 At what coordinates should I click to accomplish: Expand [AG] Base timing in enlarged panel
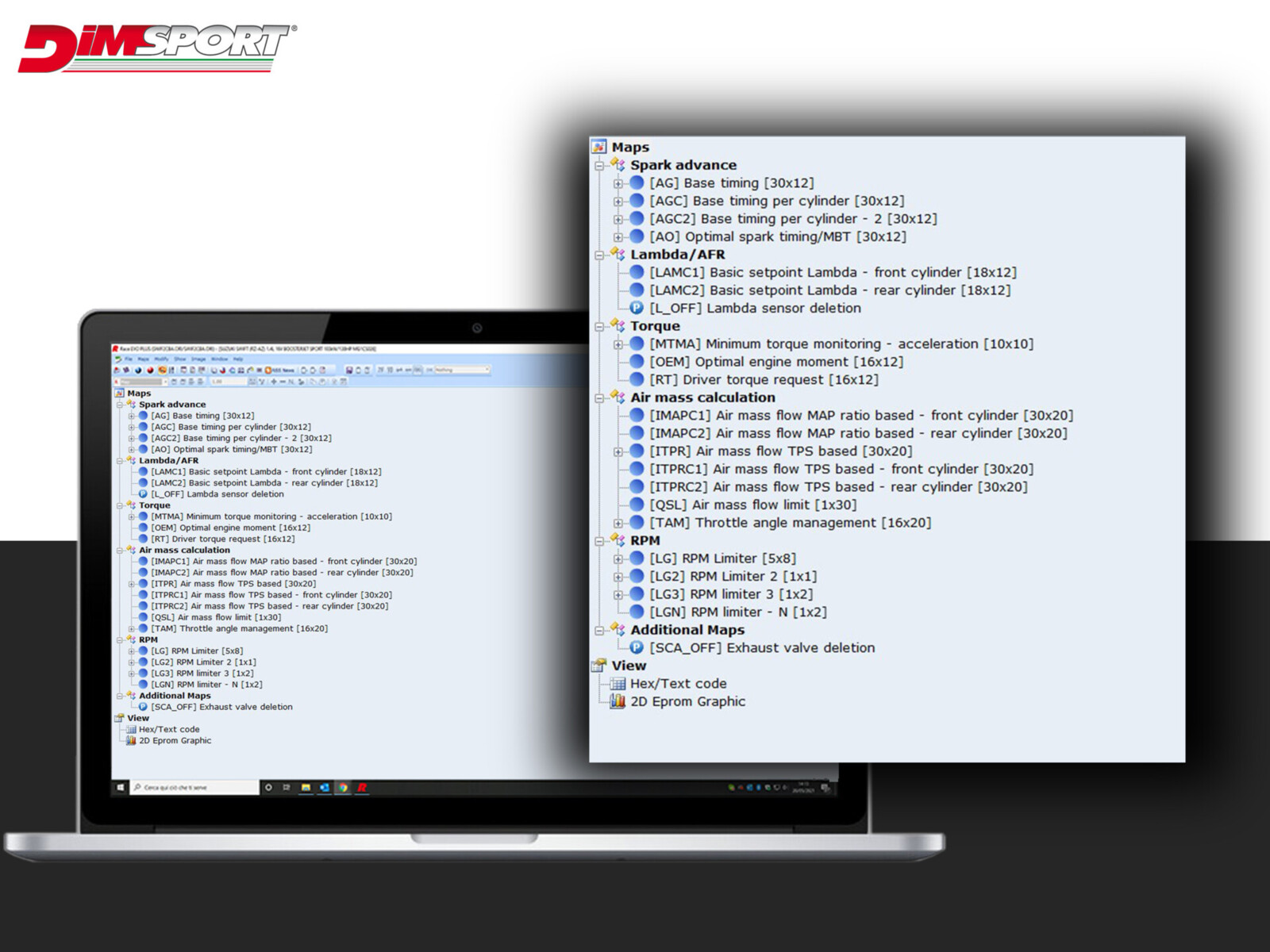[618, 183]
